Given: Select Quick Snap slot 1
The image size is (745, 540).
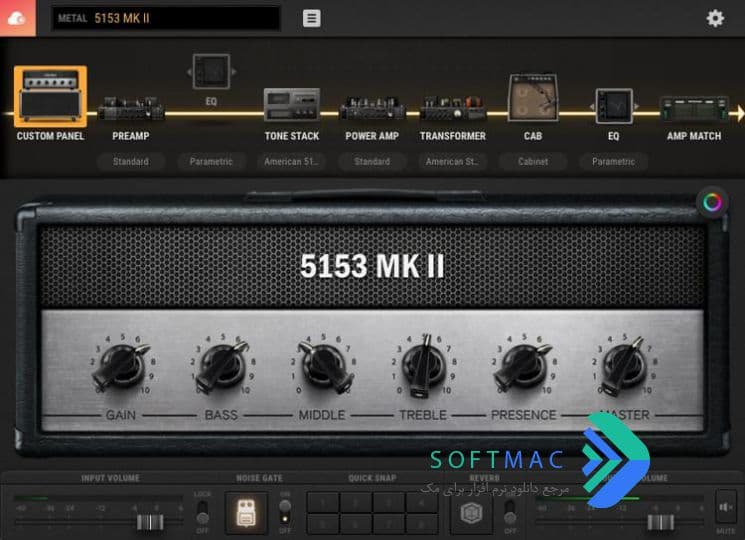Looking at the screenshot, I should [323, 502].
